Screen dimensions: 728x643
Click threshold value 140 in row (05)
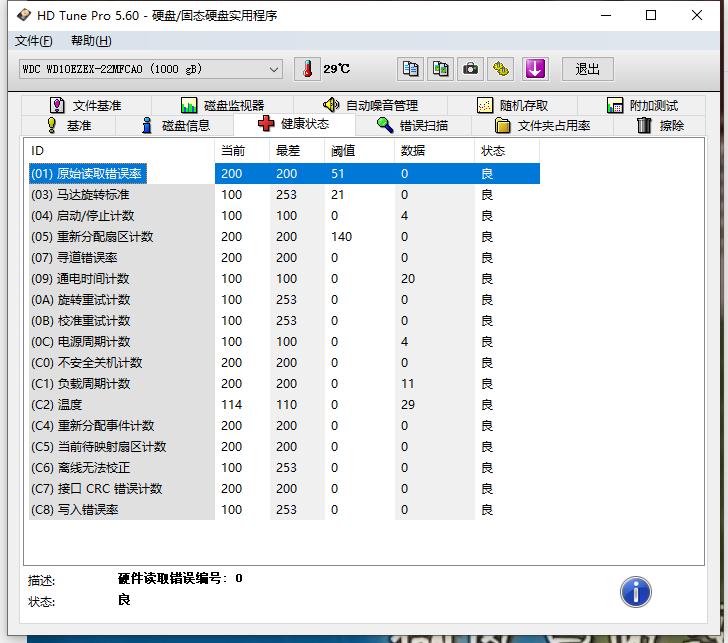tap(341, 237)
